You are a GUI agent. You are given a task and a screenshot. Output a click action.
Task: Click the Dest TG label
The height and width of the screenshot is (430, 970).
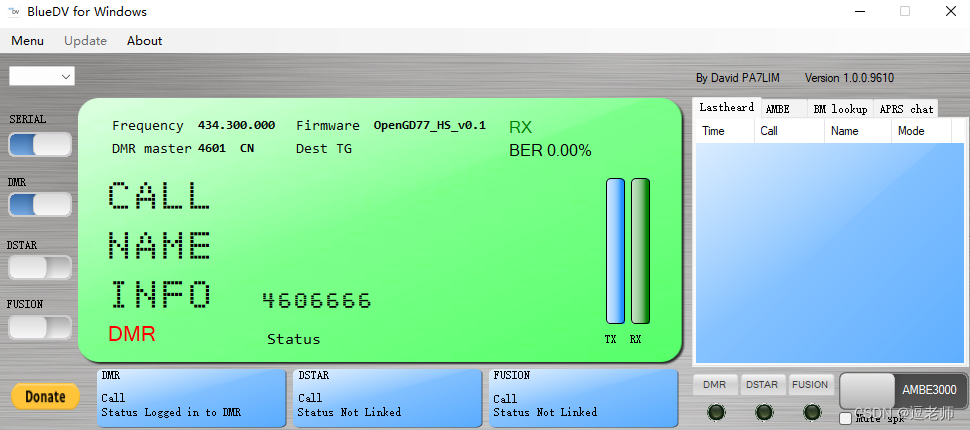click(x=324, y=148)
